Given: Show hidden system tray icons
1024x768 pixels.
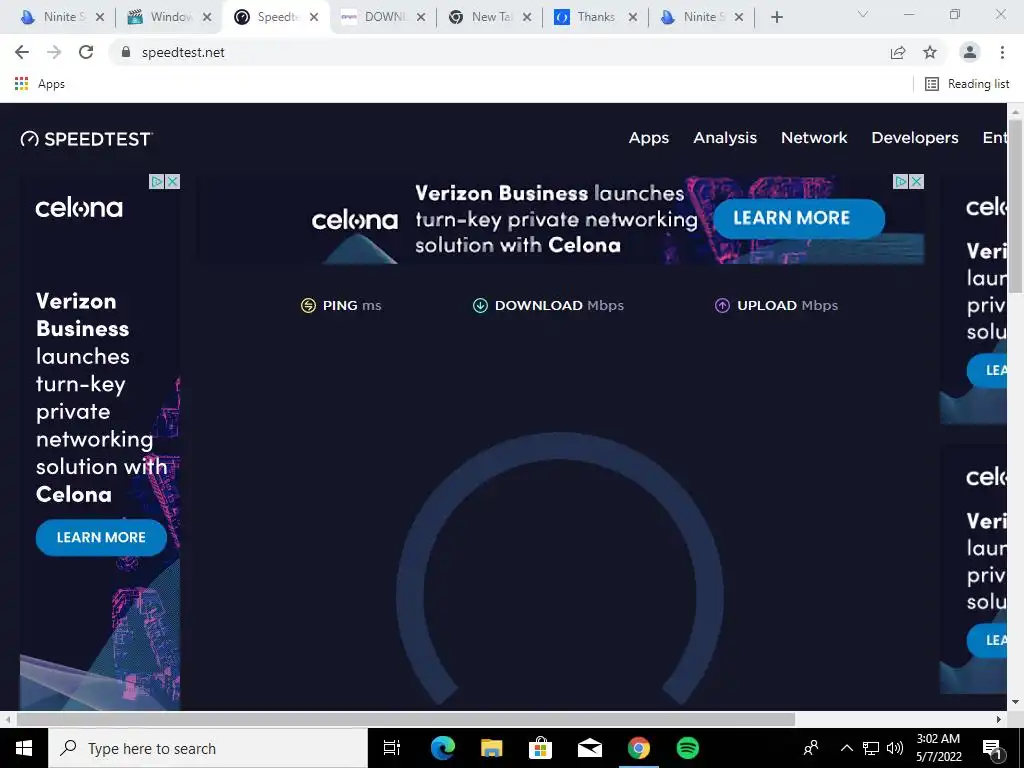Looking at the screenshot, I should [x=846, y=748].
